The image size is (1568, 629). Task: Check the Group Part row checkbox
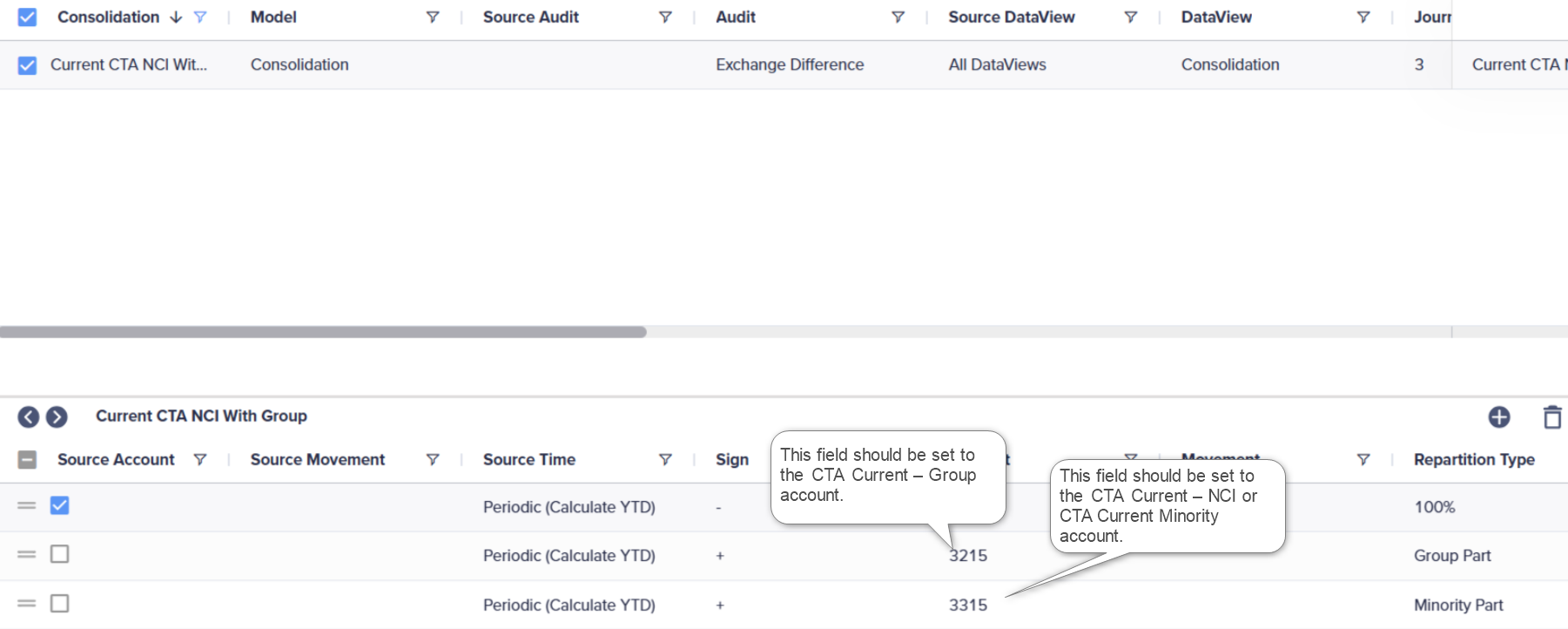[x=59, y=554]
